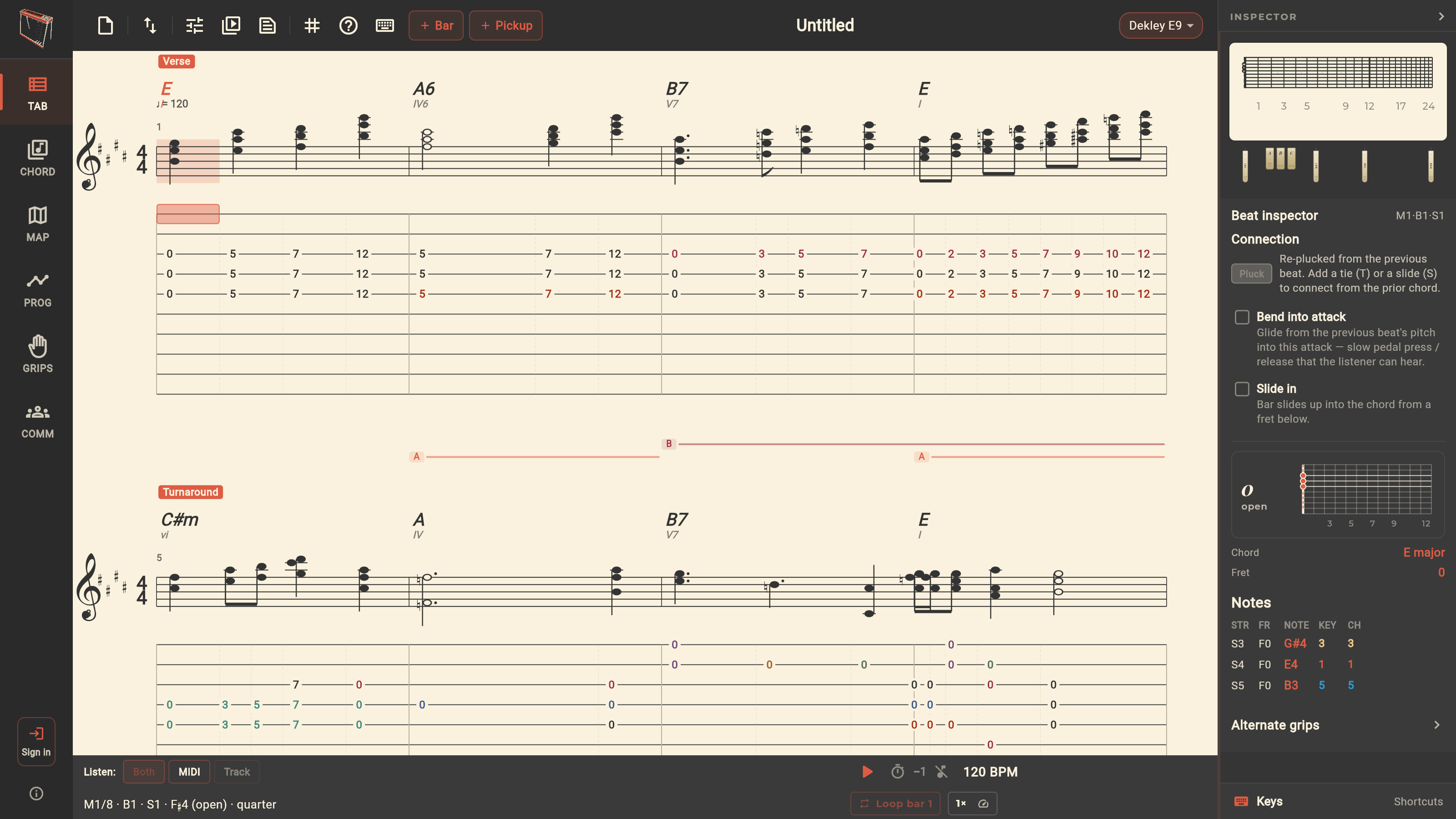Click the E major chord value
The height and width of the screenshot is (819, 1456).
[1423, 552]
